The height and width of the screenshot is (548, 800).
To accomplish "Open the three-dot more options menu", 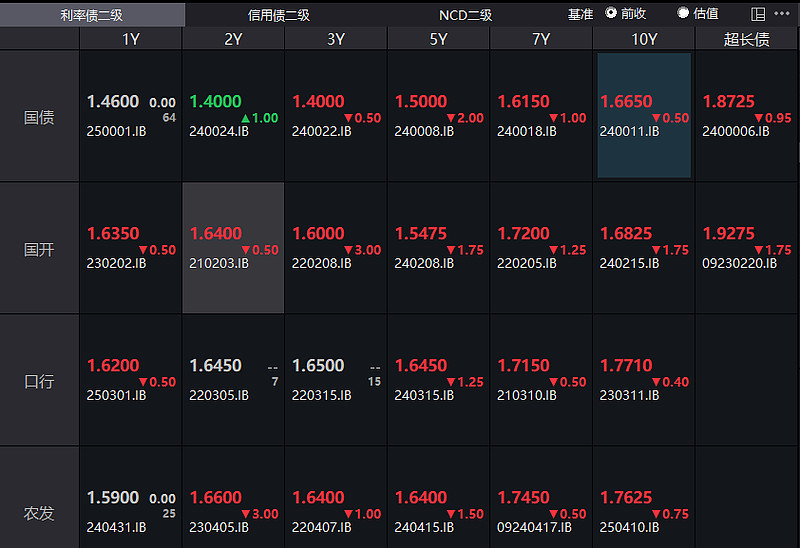I will pyautogui.click(x=782, y=14).
